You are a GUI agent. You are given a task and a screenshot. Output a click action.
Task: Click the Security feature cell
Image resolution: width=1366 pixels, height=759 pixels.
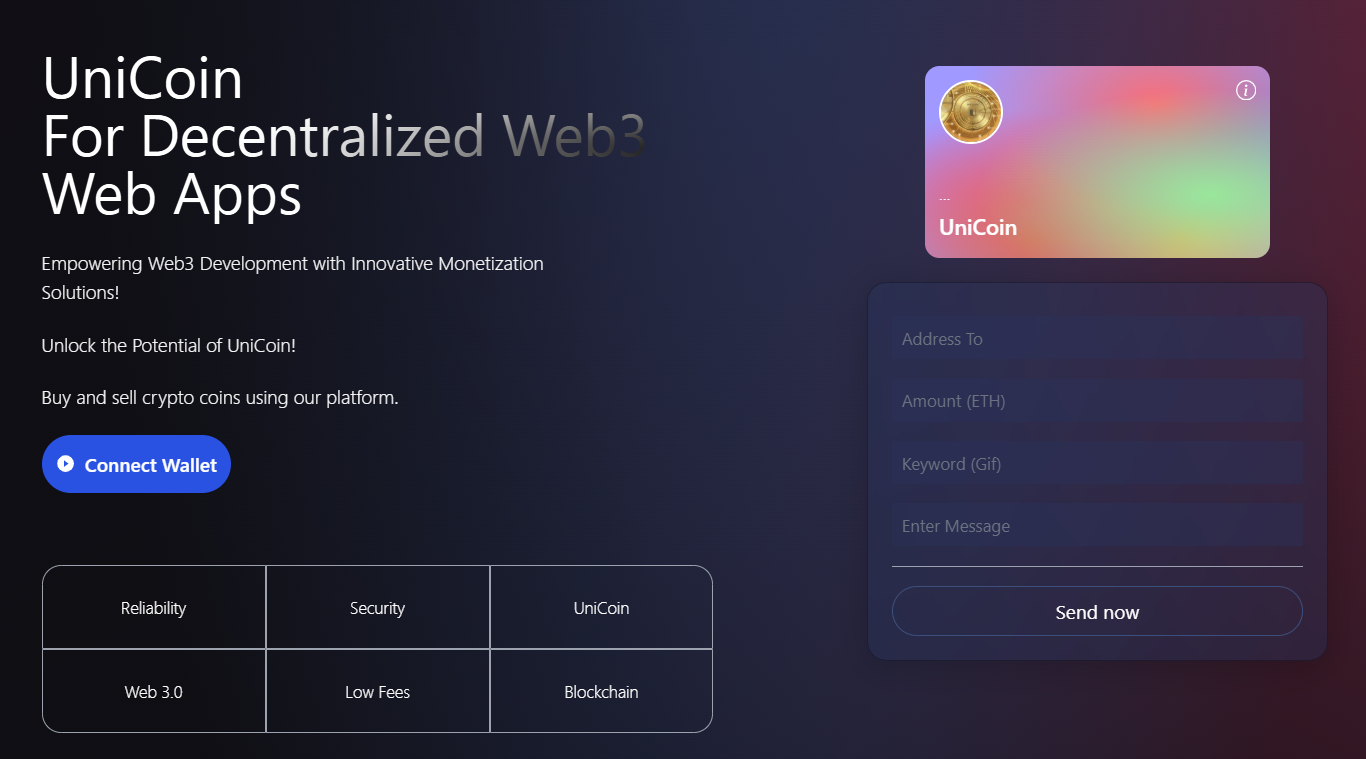378,608
